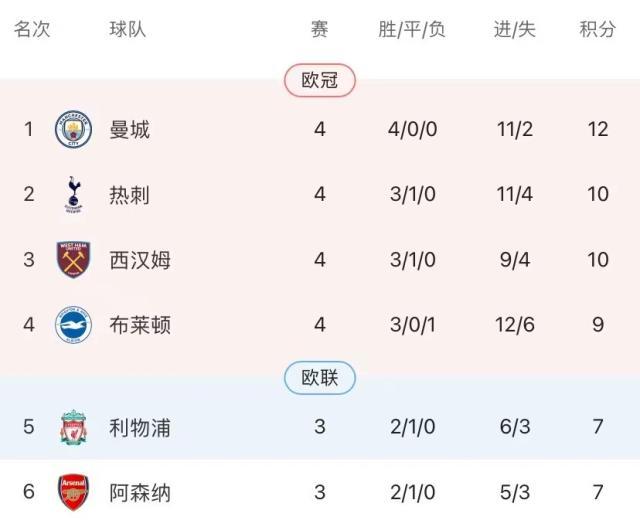
Task: Open team page for 西汉姆
Action: point(140,259)
